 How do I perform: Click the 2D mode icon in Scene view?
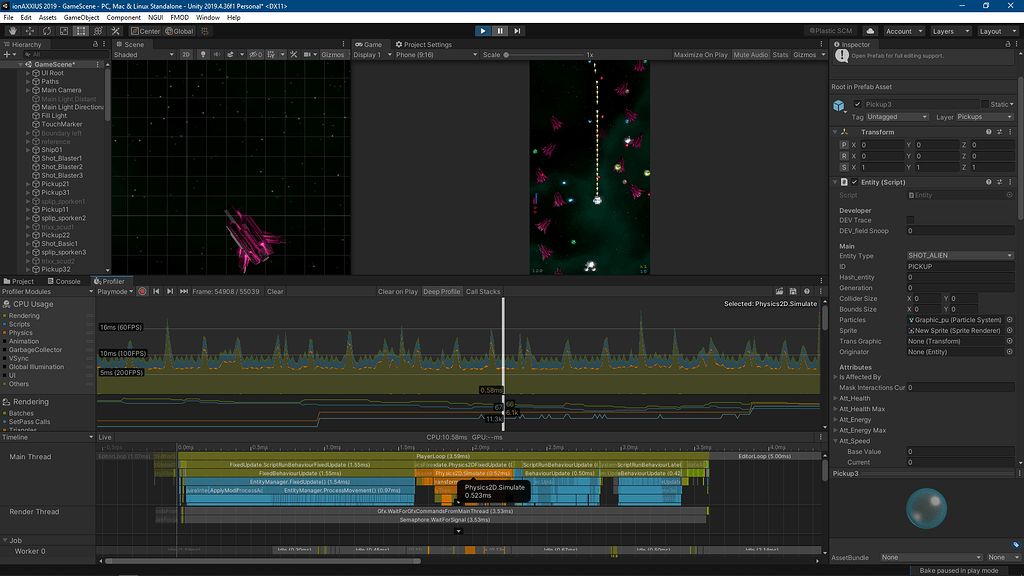187,55
